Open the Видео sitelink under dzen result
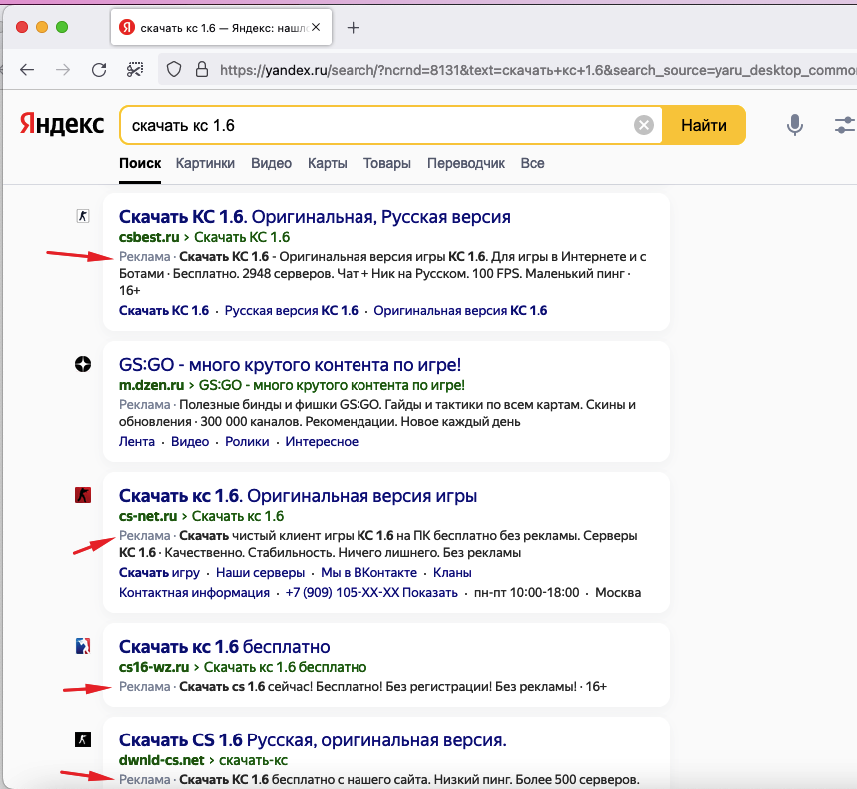 190,441
